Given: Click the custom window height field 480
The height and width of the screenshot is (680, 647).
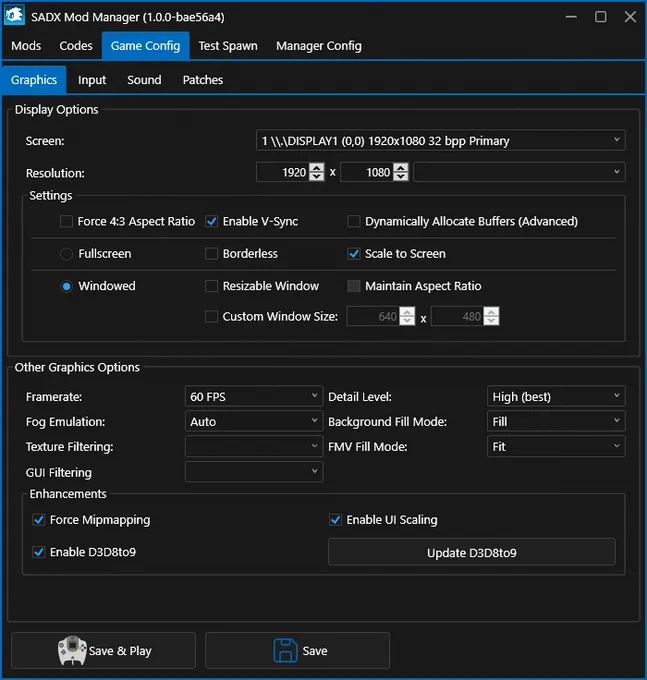Looking at the screenshot, I should pyautogui.click(x=457, y=316).
